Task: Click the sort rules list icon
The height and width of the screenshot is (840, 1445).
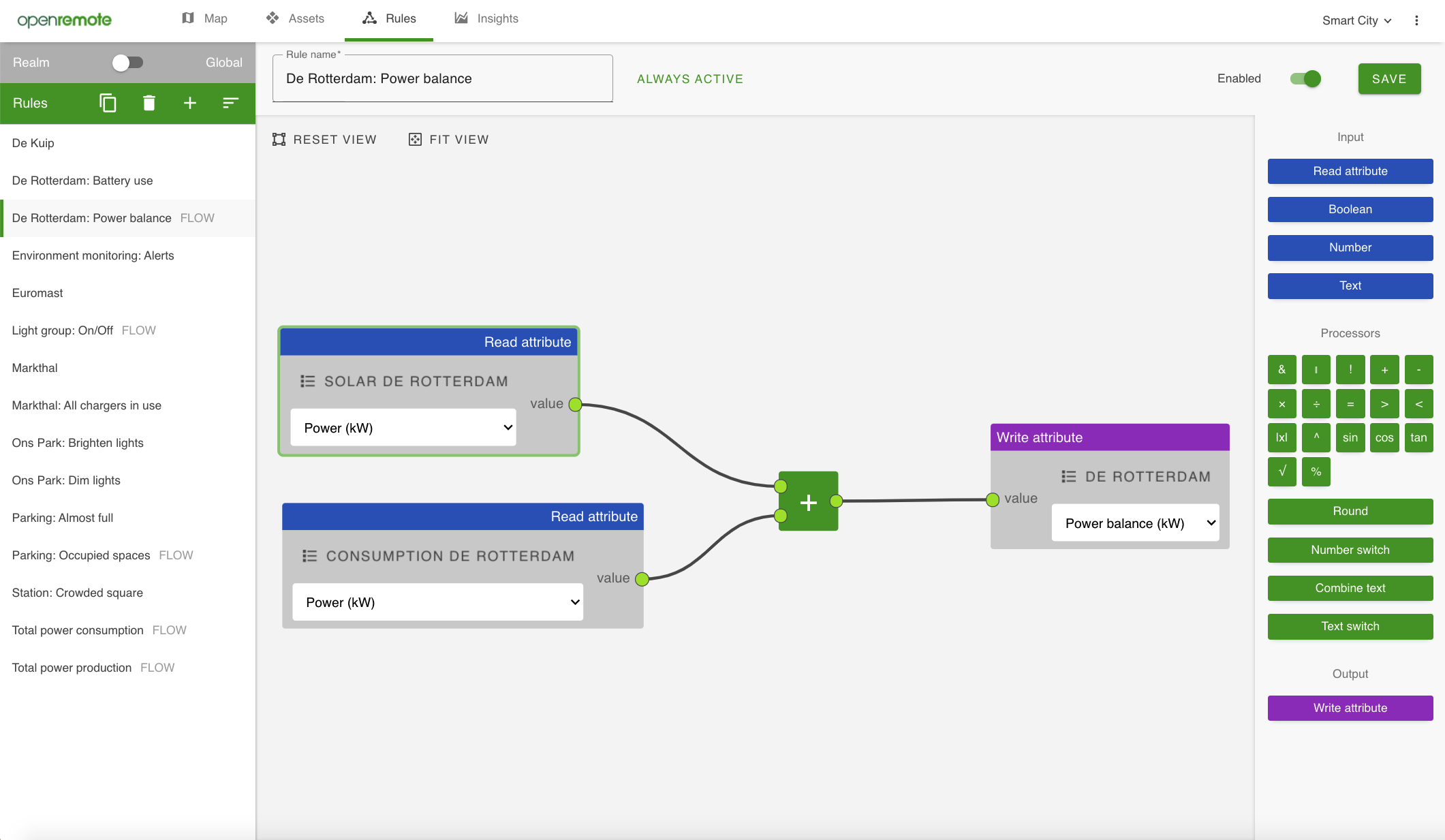Action: pyautogui.click(x=230, y=103)
